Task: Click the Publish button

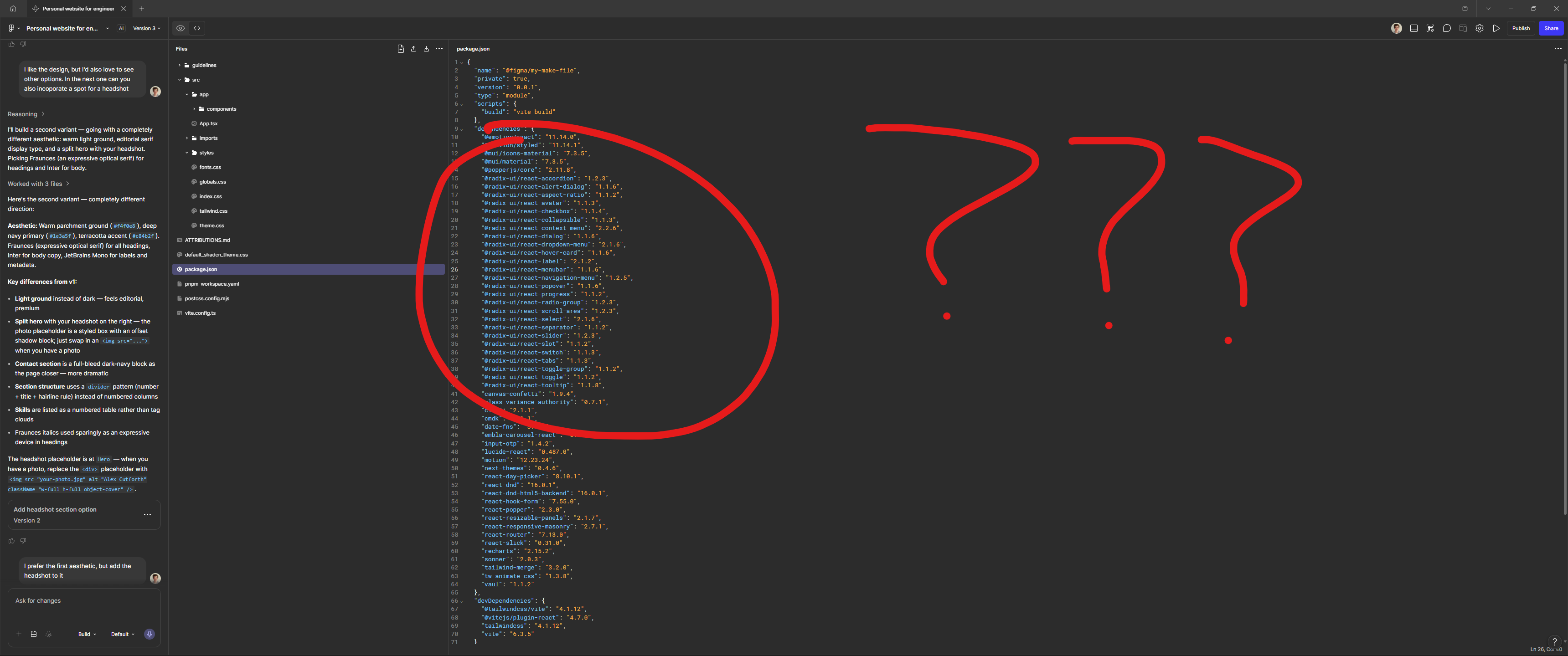Action: click(1521, 28)
